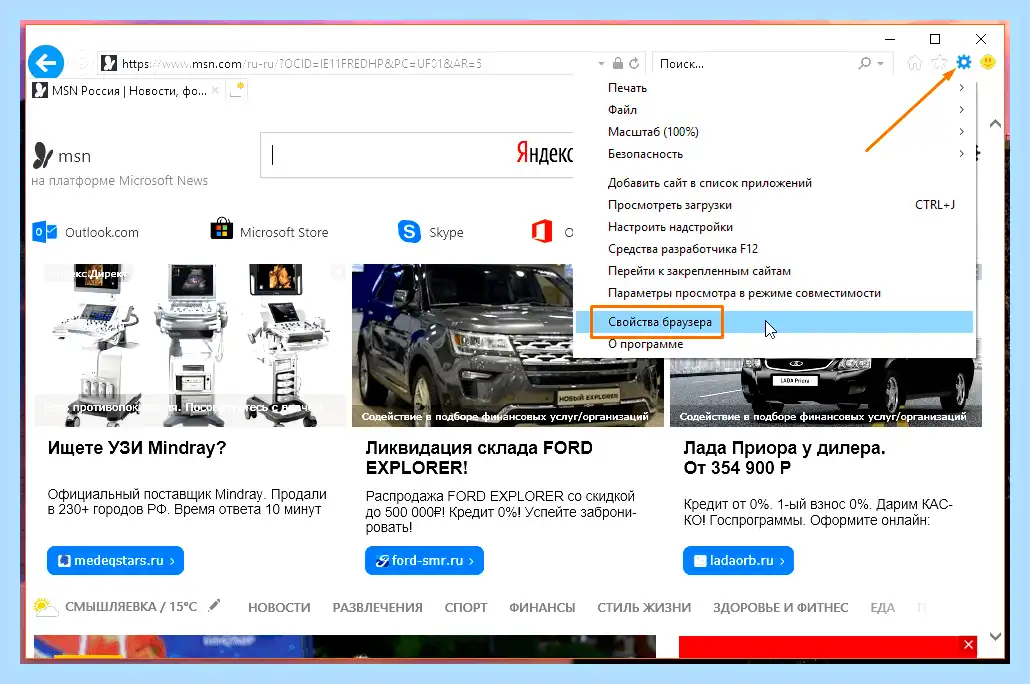
Task: Open the СТИЛЬ ЖИЗНИ section
Action: coord(644,608)
